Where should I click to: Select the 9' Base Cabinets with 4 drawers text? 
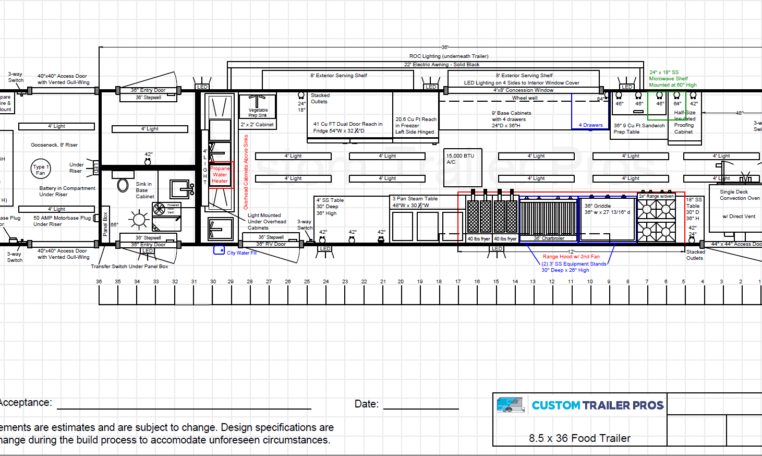511,119
